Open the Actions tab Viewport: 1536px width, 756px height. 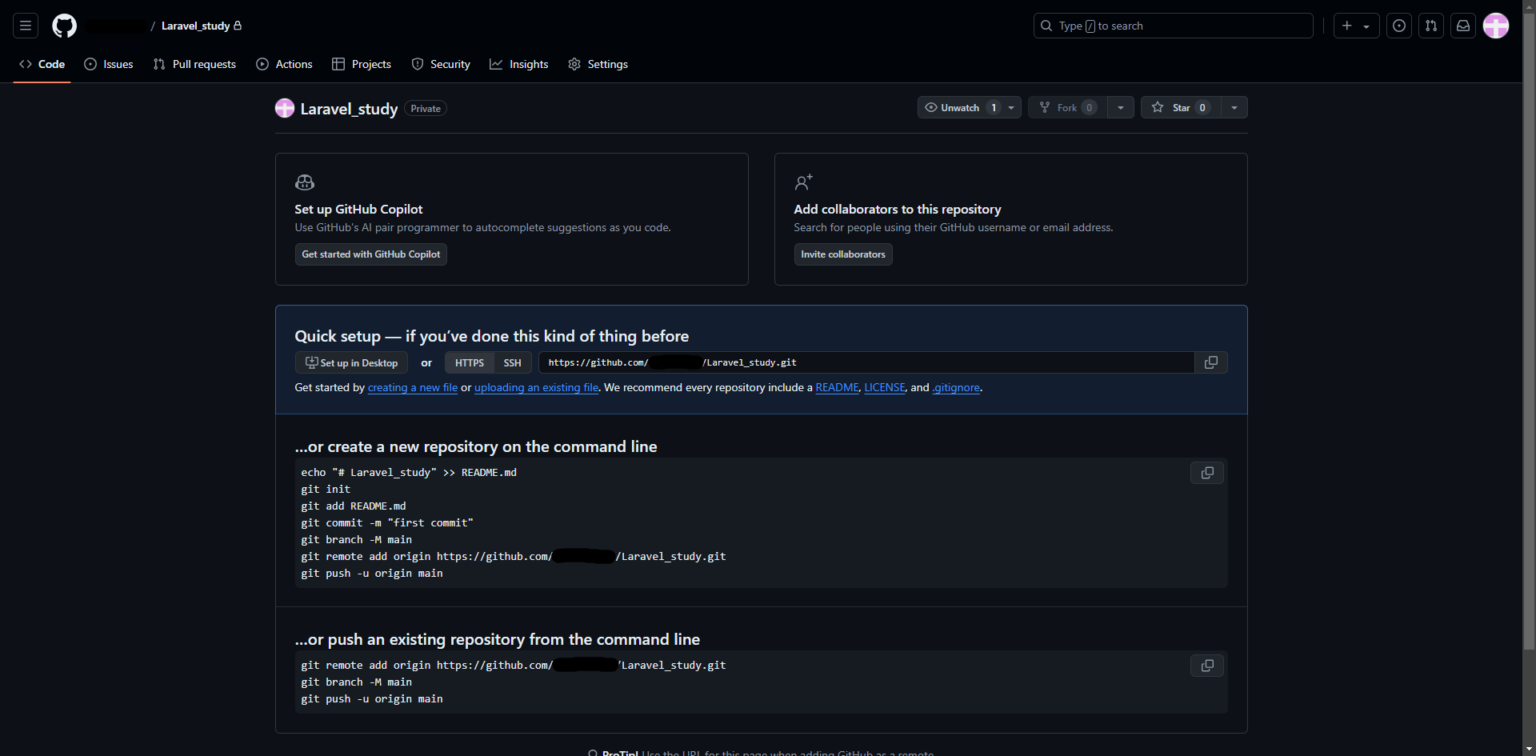[x=293, y=63]
